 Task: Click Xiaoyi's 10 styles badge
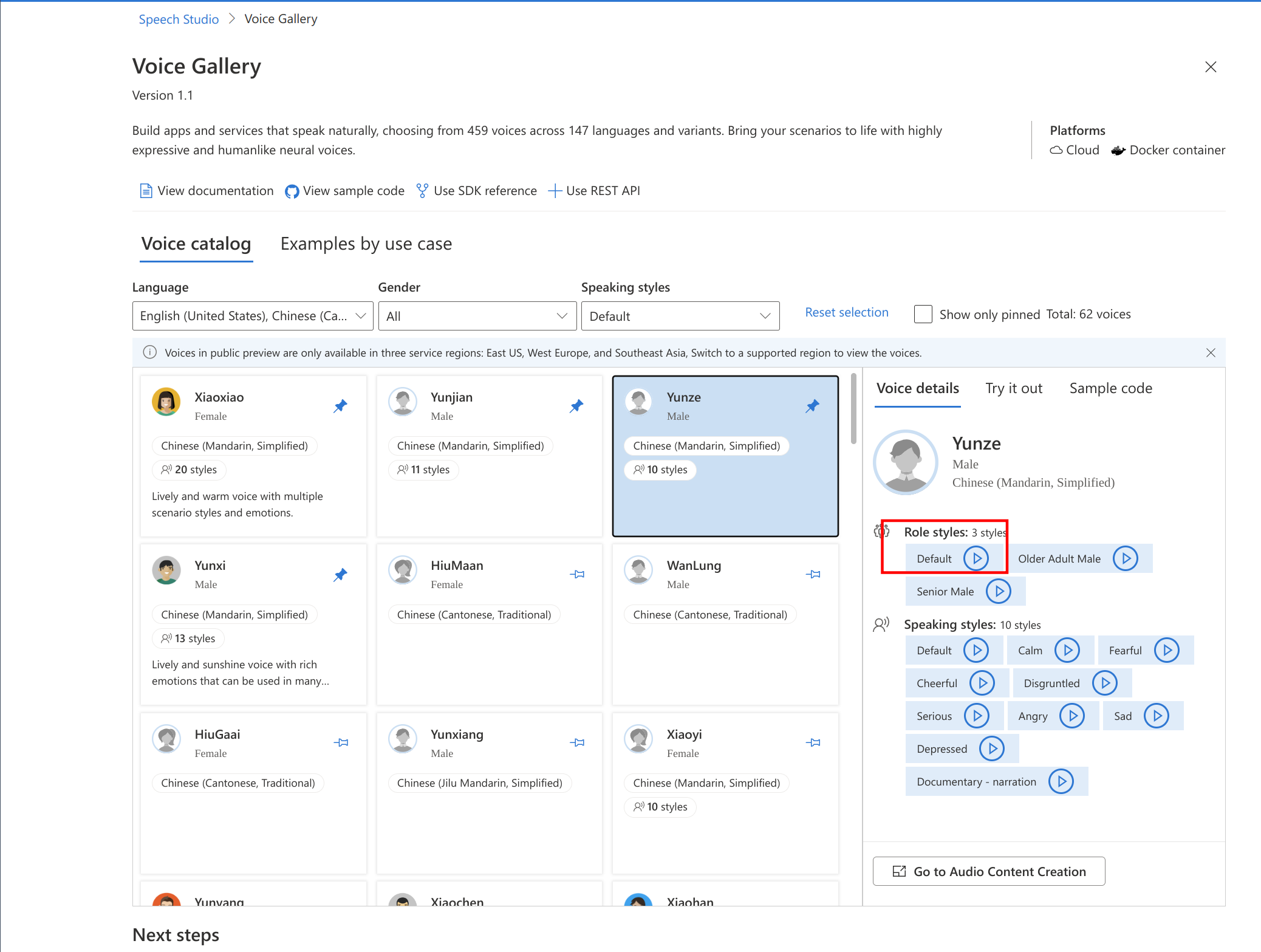tap(660, 807)
